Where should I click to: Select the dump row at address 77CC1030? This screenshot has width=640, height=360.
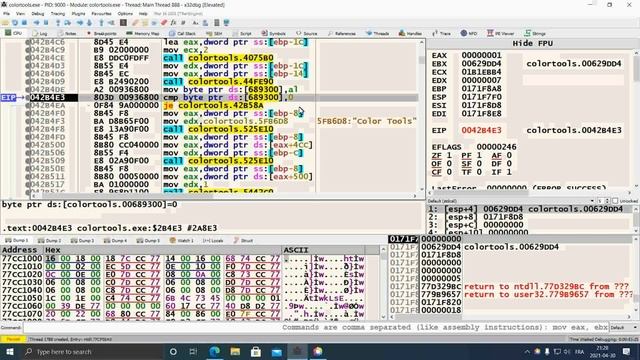(183, 282)
